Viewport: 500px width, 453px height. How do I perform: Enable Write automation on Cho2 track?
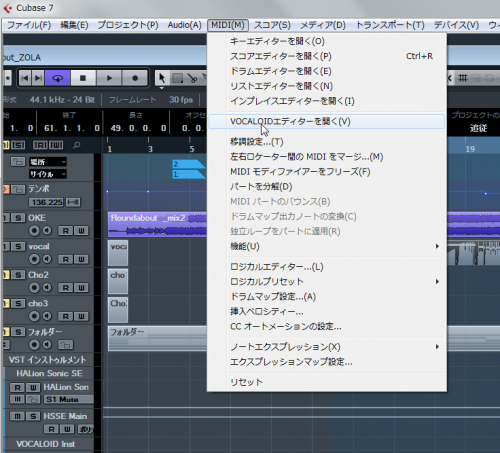pos(81,288)
